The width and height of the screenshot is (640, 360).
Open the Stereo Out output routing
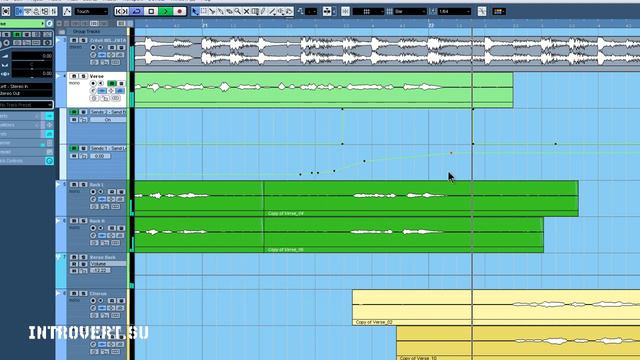[x=26, y=93]
